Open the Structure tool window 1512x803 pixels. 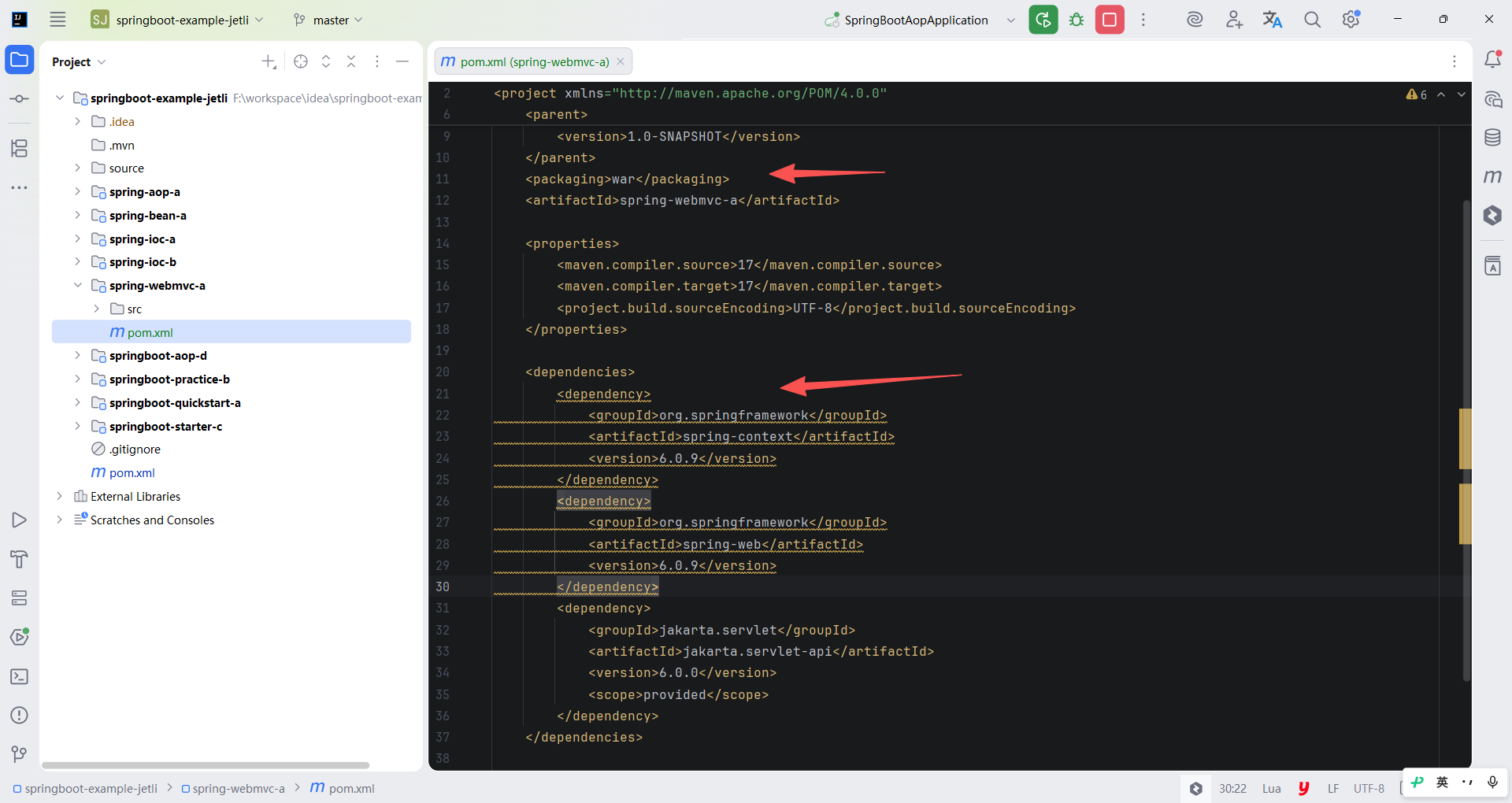[x=20, y=148]
